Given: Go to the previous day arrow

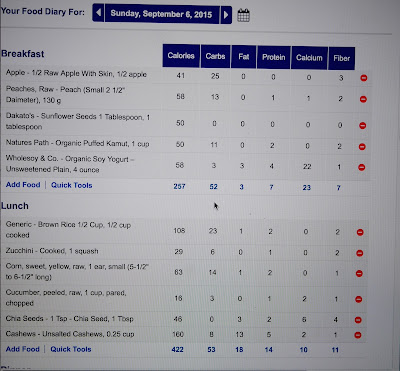Looking at the screenshot, I should click(98, 13).
